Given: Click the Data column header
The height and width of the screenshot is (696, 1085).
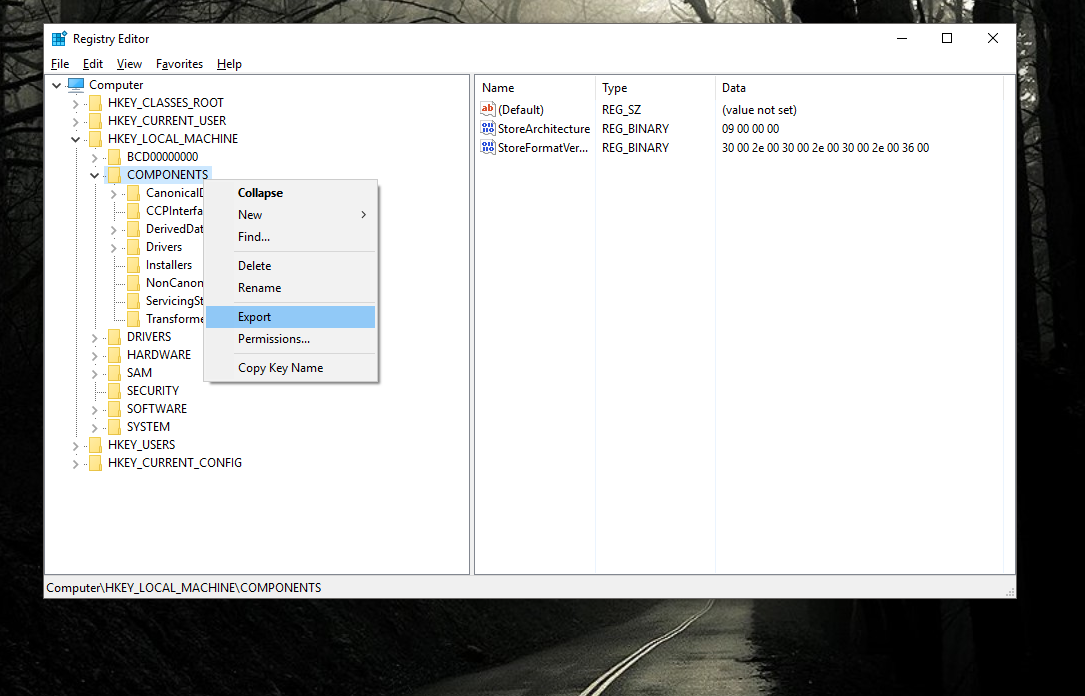Looking at the screenshot, I should click(859, 88).
